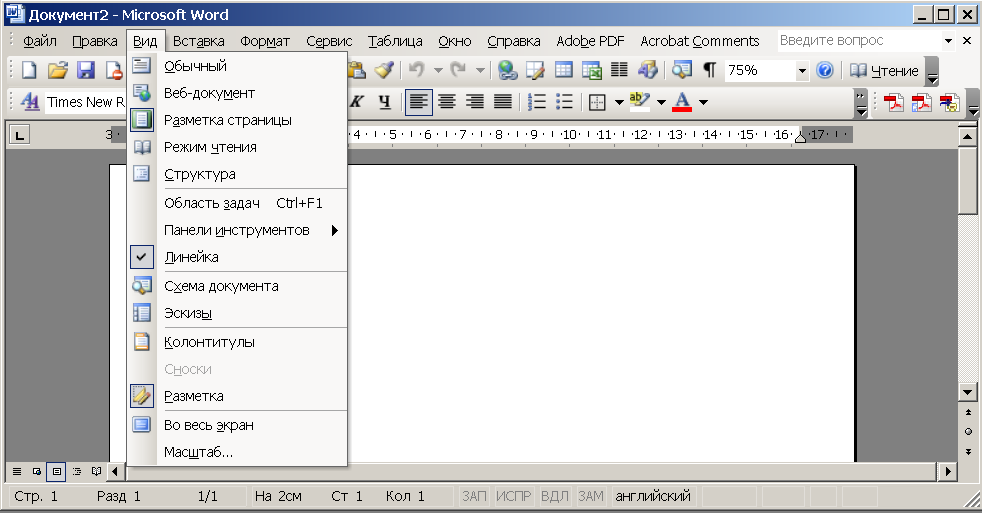
Task: Click the yellow Highlight marker icon
Action: click(x=639, y=101)
